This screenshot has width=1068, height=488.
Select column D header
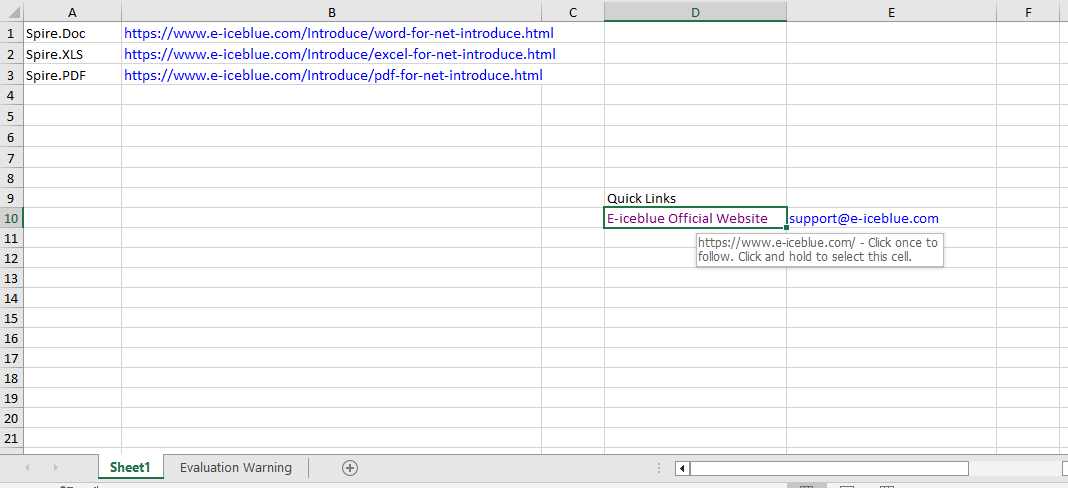(x=695, y=12)
